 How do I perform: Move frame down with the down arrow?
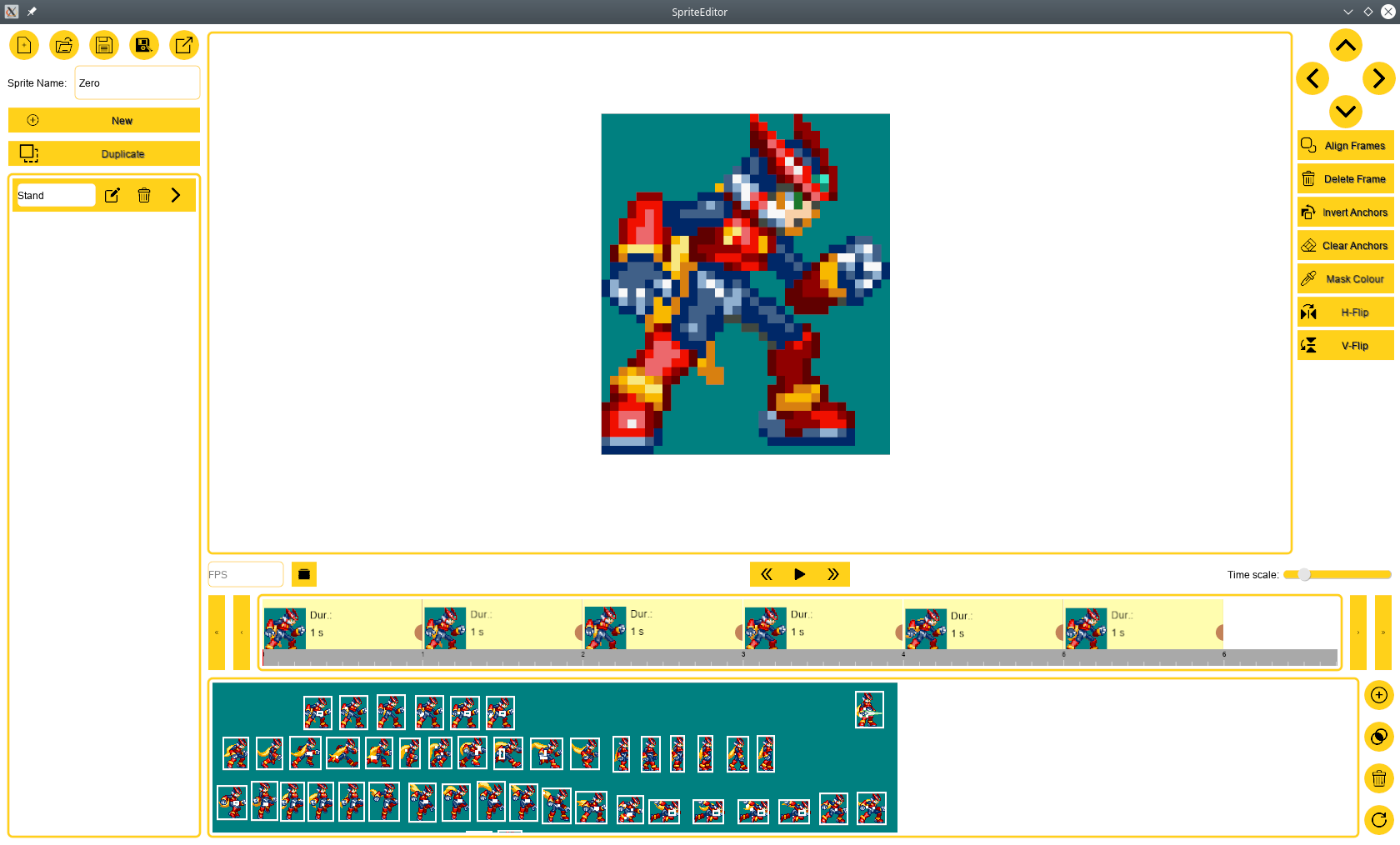pos(1346,112)
